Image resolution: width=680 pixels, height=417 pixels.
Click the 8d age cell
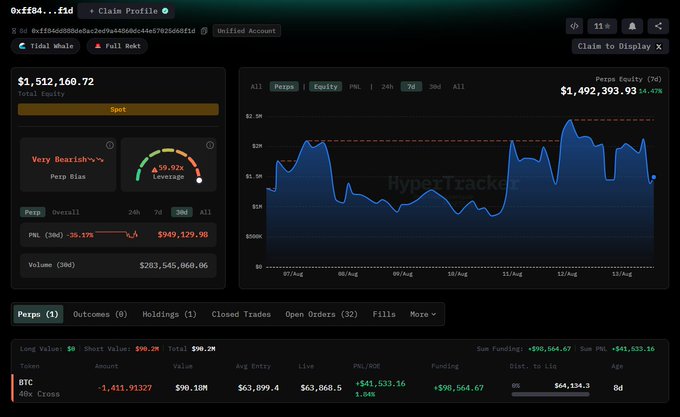pyautogui.click(x=618, y=388)
